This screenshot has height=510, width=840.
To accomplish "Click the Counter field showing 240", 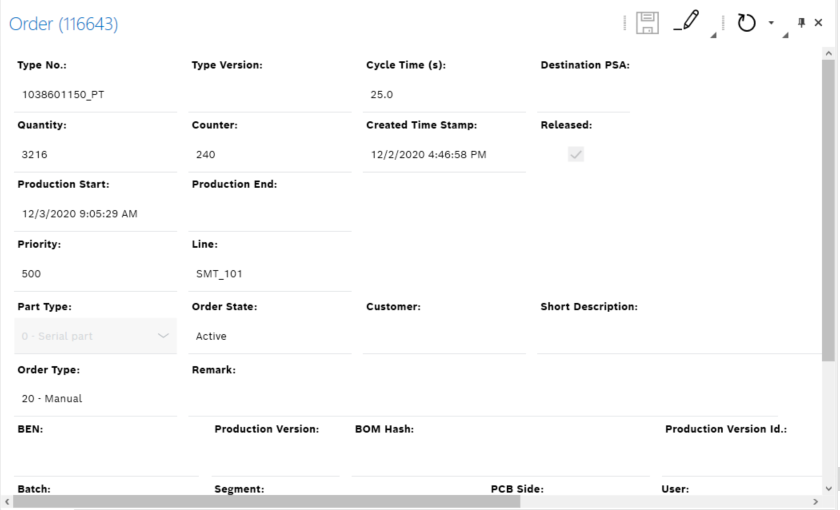I will point(270,155).
